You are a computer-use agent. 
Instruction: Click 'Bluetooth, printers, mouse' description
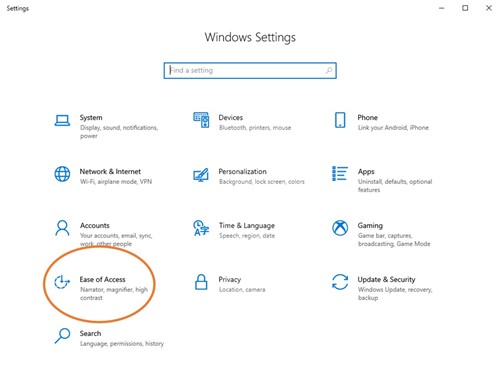(x=255, y=128)
